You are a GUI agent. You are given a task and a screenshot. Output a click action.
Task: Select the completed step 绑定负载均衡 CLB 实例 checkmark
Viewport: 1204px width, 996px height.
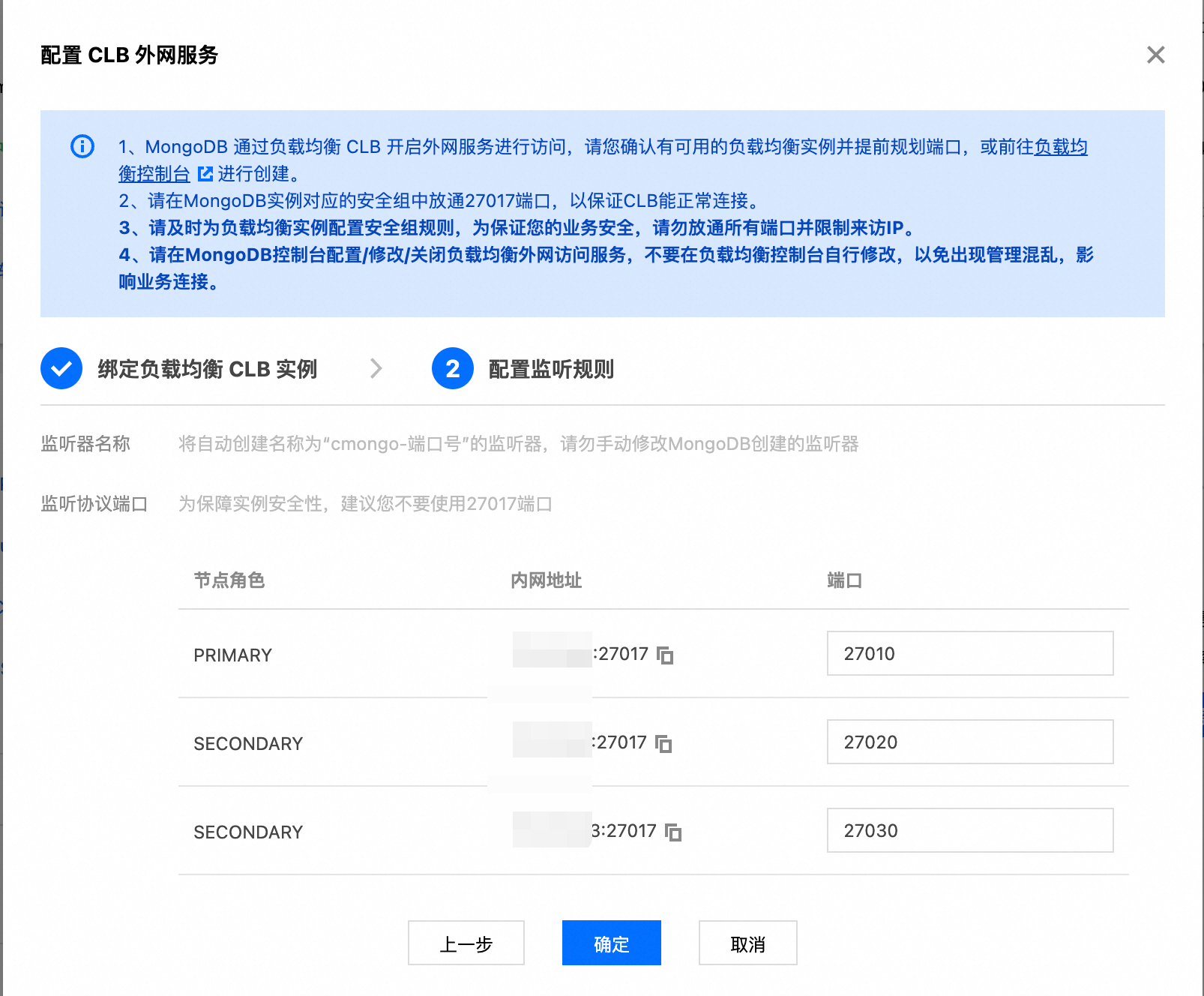pos(61,368)
